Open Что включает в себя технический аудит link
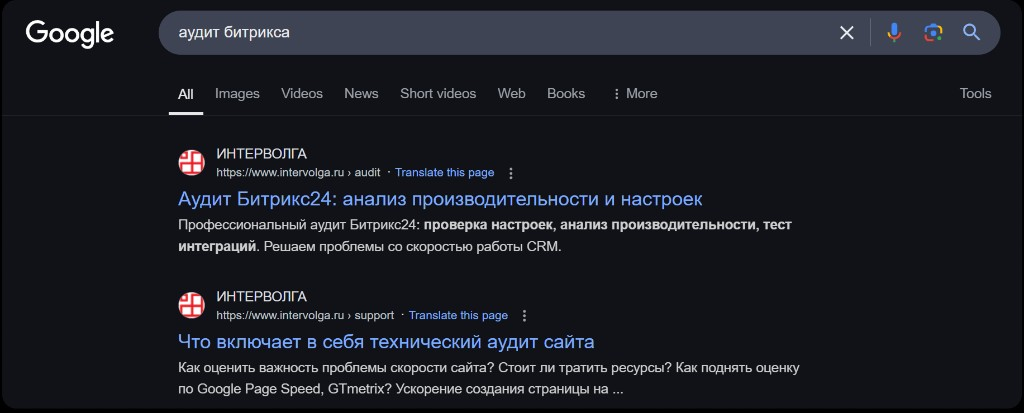1024x413 pixels. (386, 341)
